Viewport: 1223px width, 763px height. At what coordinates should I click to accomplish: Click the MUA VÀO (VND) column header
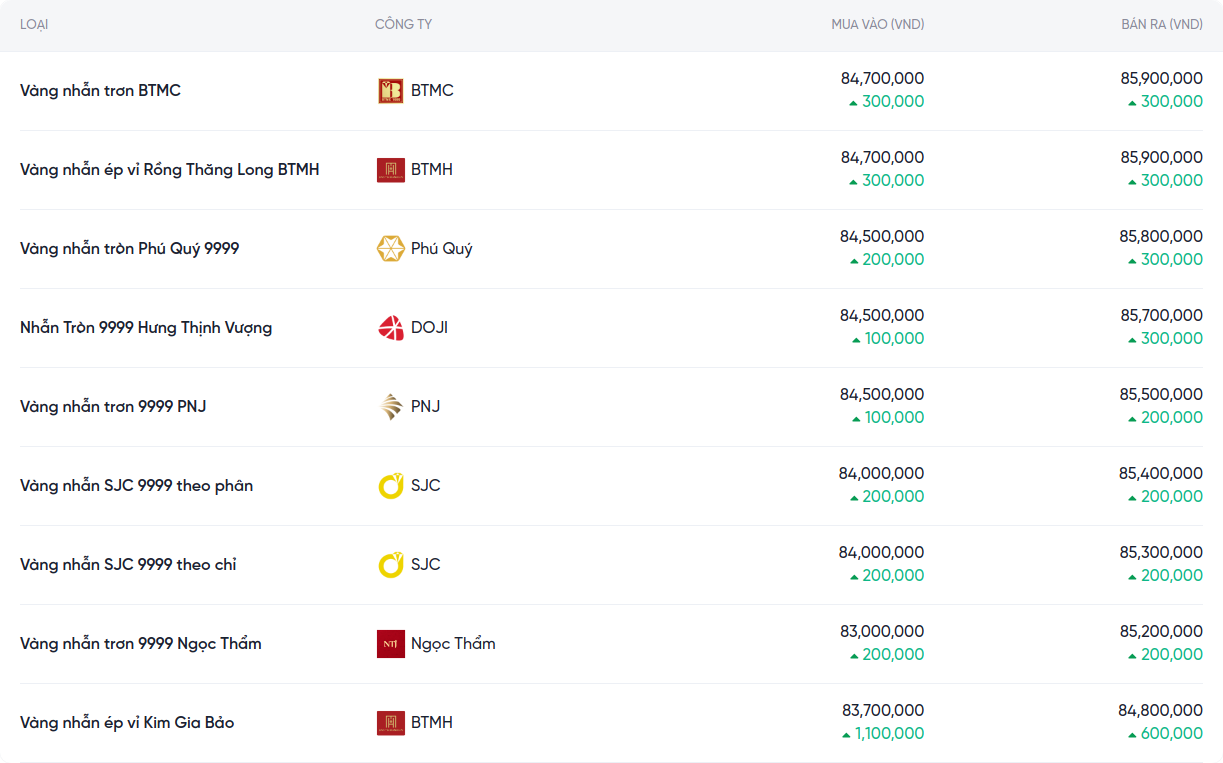point(877,24)
